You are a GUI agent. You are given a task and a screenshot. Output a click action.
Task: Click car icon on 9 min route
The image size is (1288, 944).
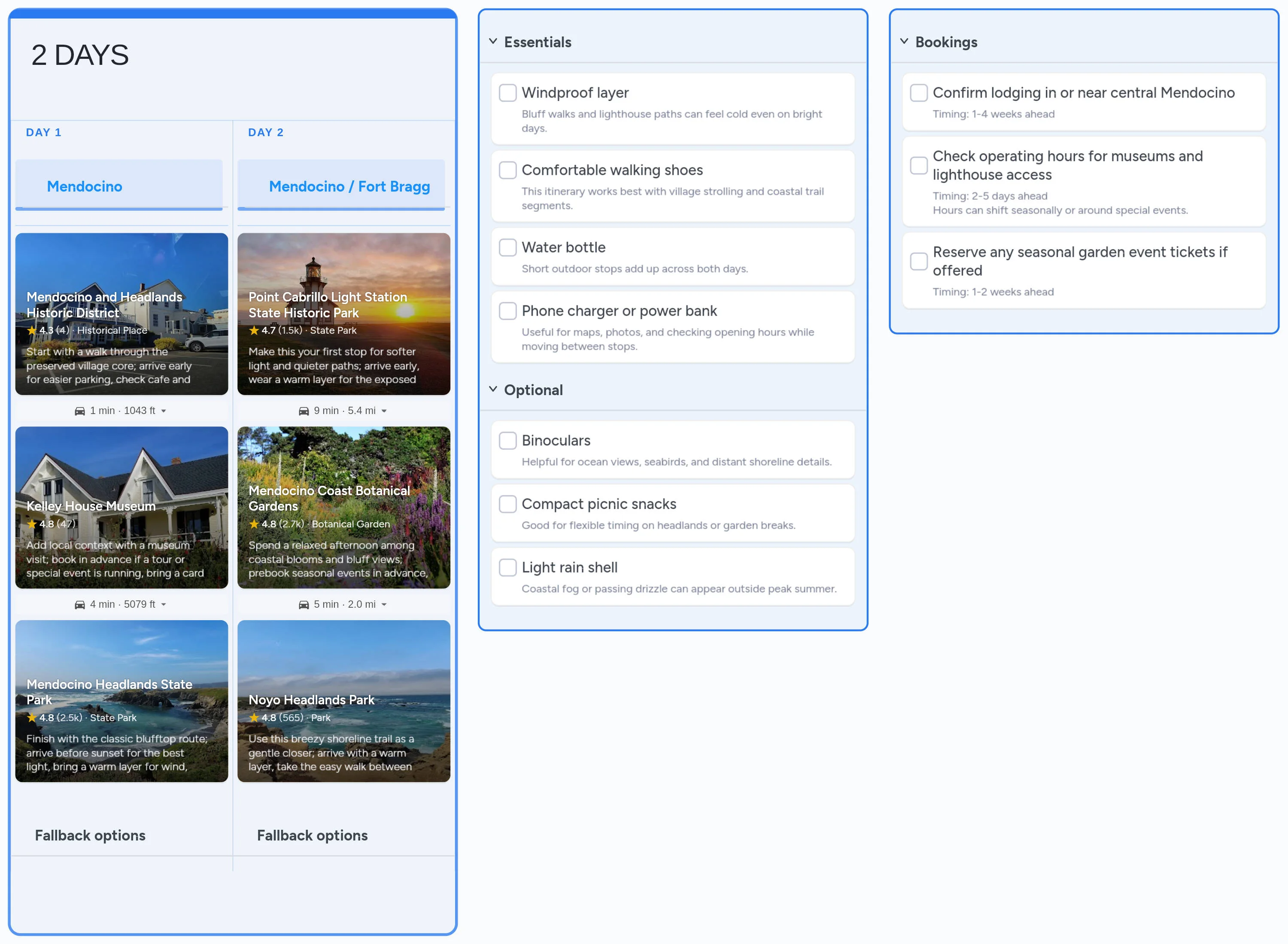pos(304,411)
